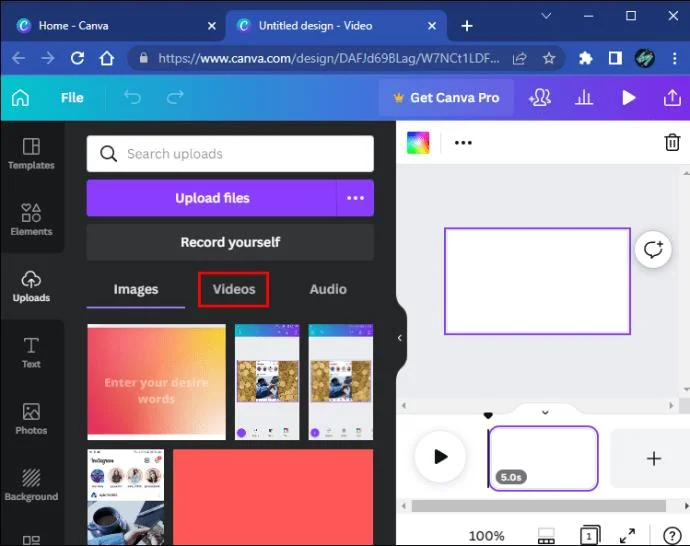Click the Record yourself button
The height and width of the screenshot is (546, 690).
point(230,242)
